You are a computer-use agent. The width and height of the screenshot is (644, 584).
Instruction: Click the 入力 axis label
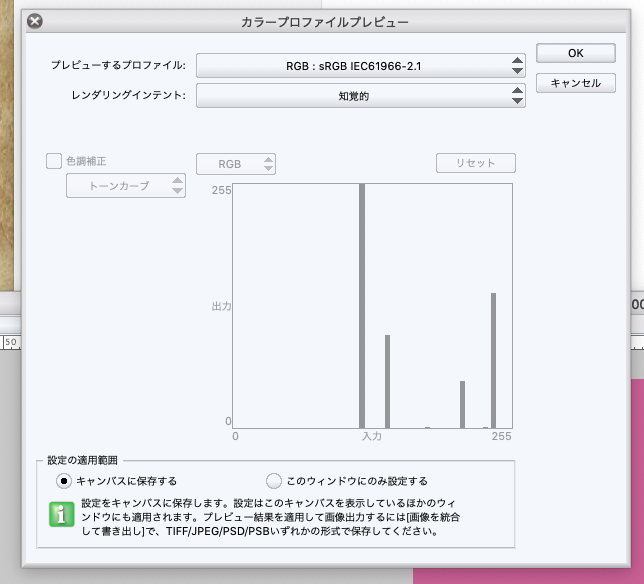pyautogui.click(x=372, y=436)
